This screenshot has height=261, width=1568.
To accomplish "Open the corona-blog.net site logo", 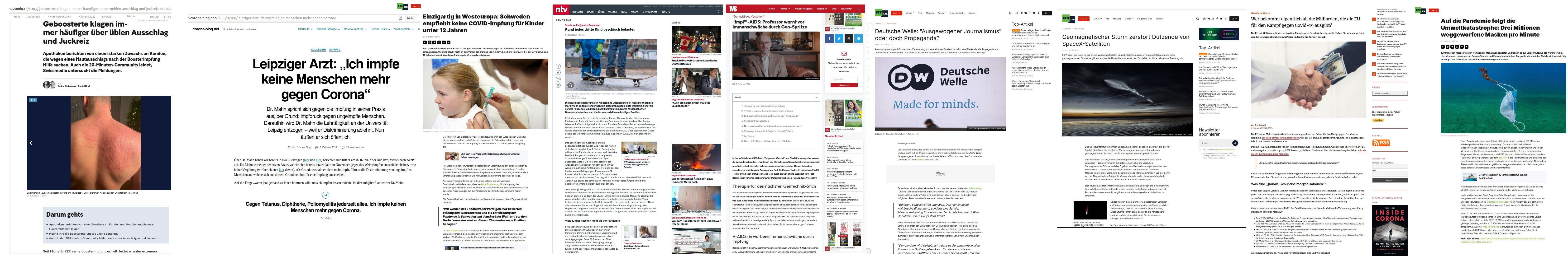I will tap(206, 29).
